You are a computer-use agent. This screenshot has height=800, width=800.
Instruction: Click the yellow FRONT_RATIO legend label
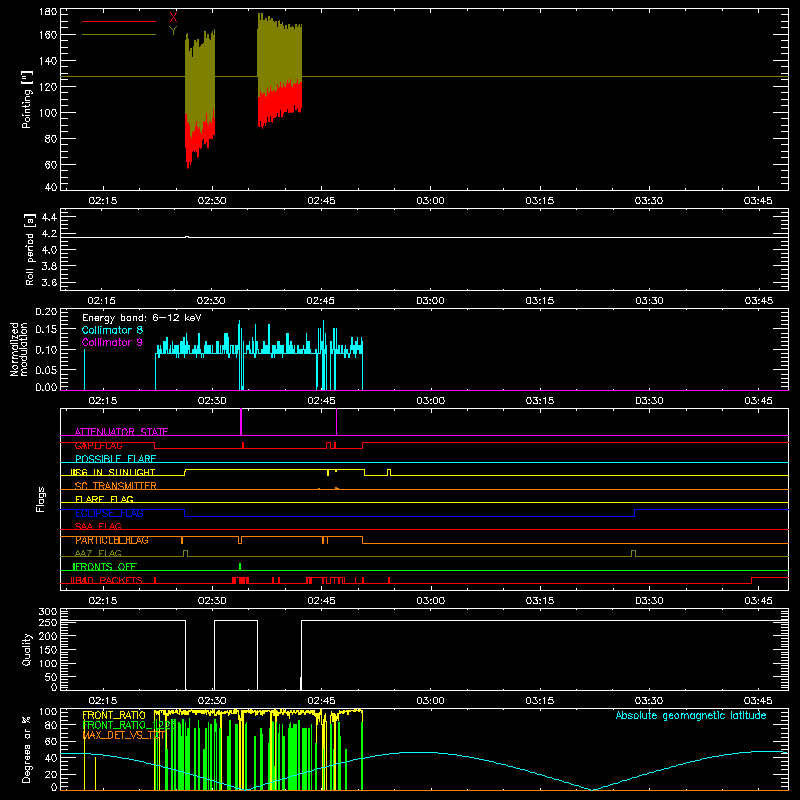(x=114, y=716)
